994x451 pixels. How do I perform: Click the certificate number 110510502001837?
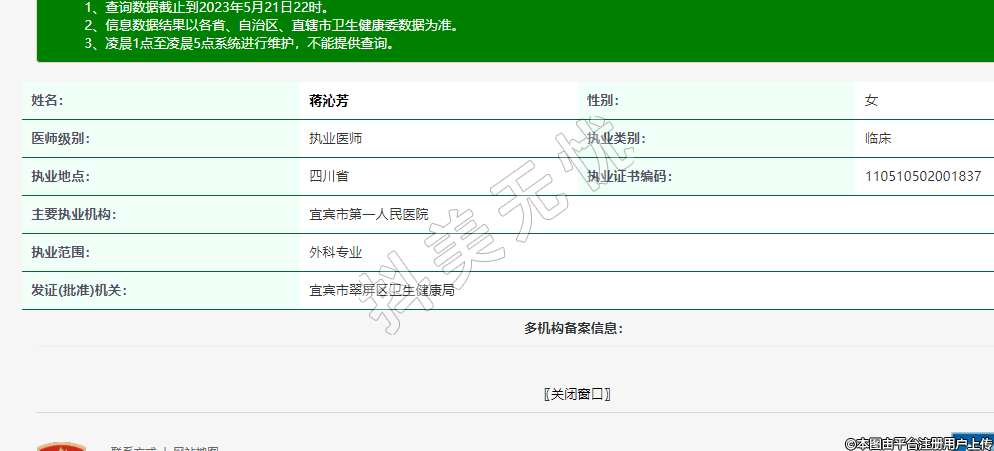coord(922,177)
